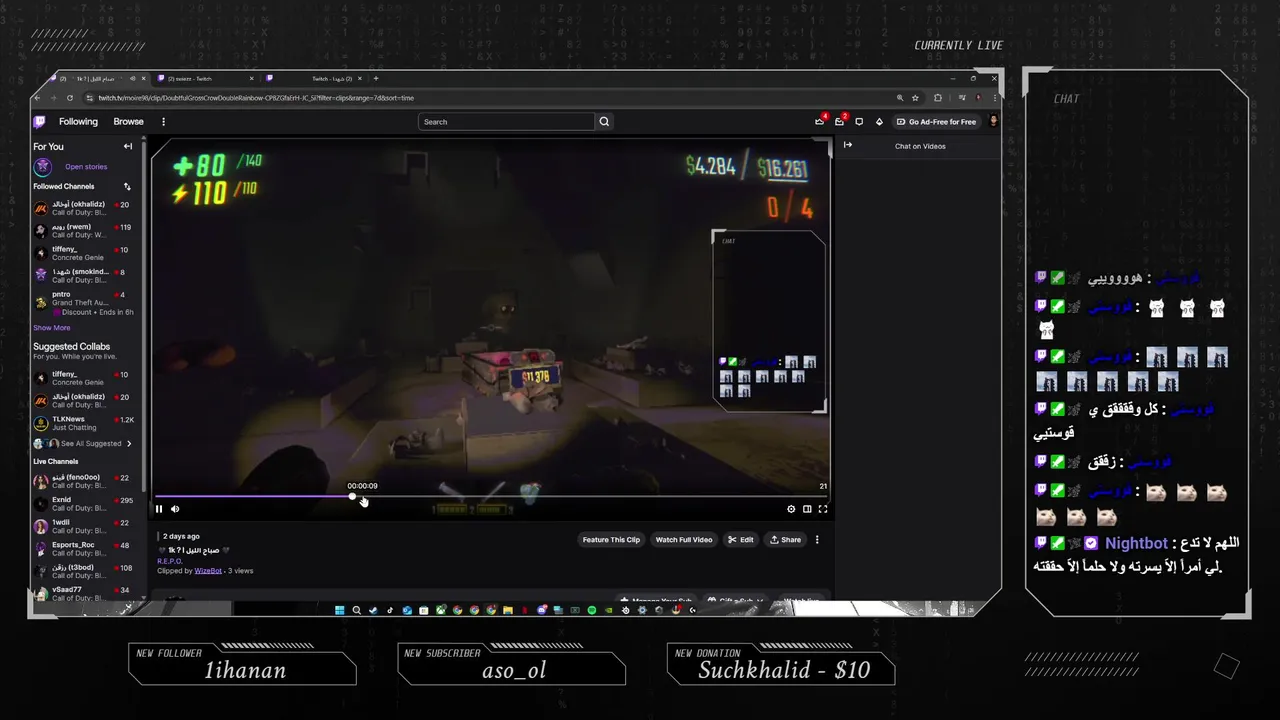The height and width of the screenshot is (720, 1280).
Task: Open a new browser tab
Action: pyautogui.click(x=376, y=78)
